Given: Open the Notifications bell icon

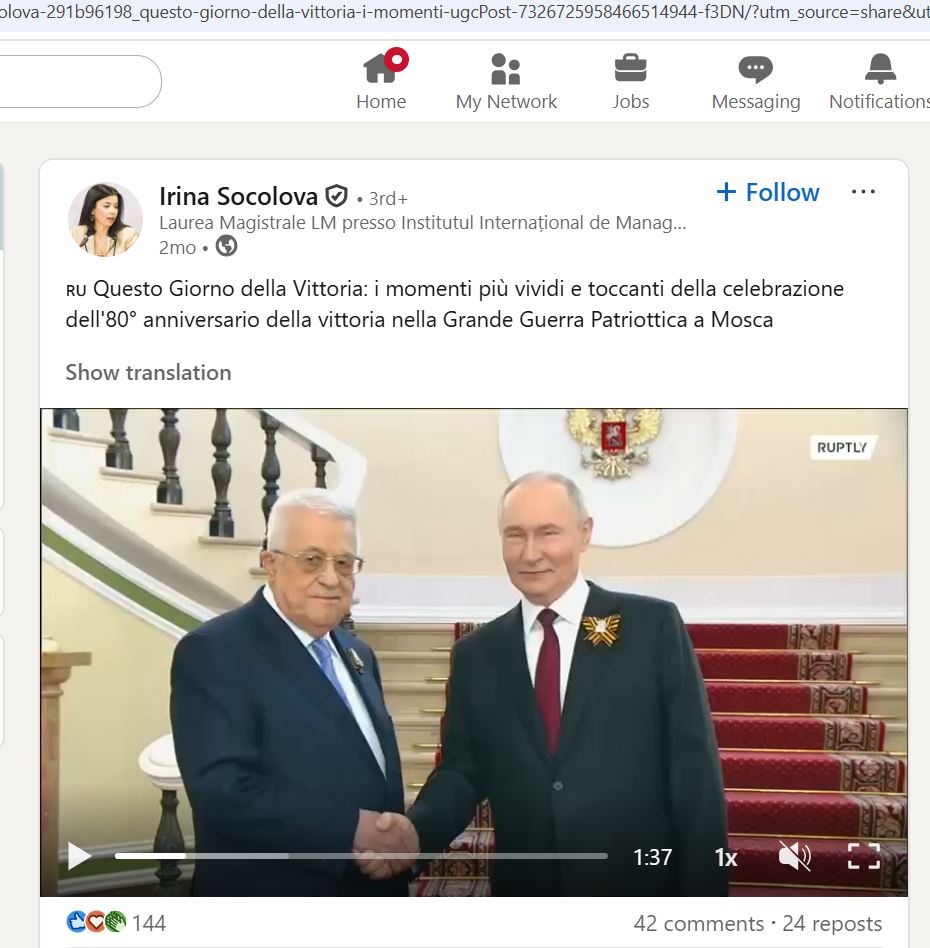Looking at the screenshot, I should pyautogui.click(x=880, y=68).
